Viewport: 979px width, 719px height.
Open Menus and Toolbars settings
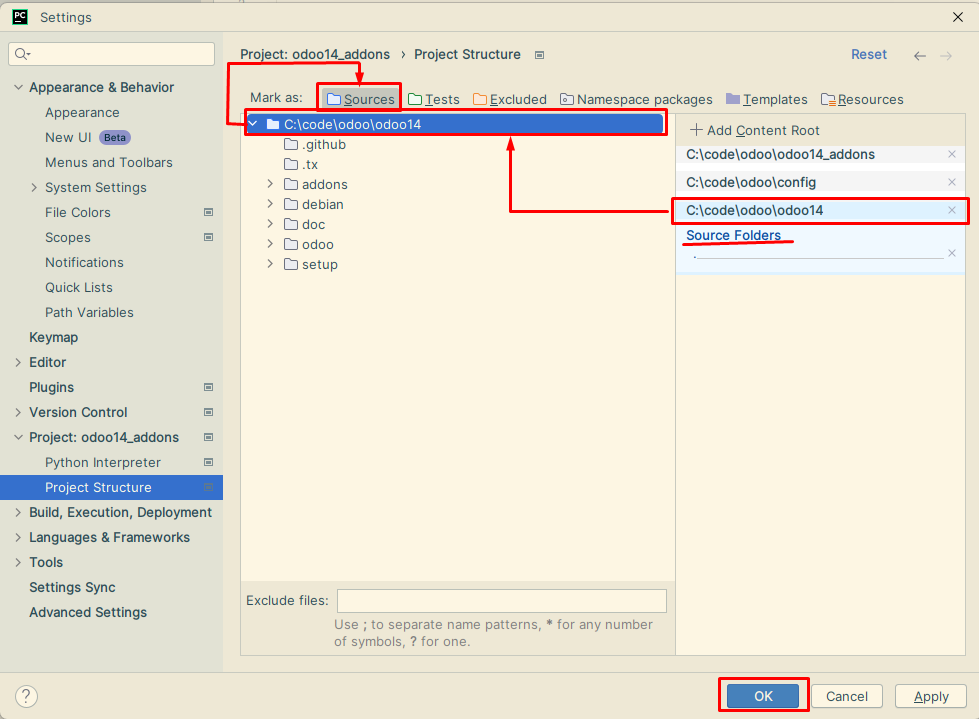pyautogui.click(x=109, y=162)
